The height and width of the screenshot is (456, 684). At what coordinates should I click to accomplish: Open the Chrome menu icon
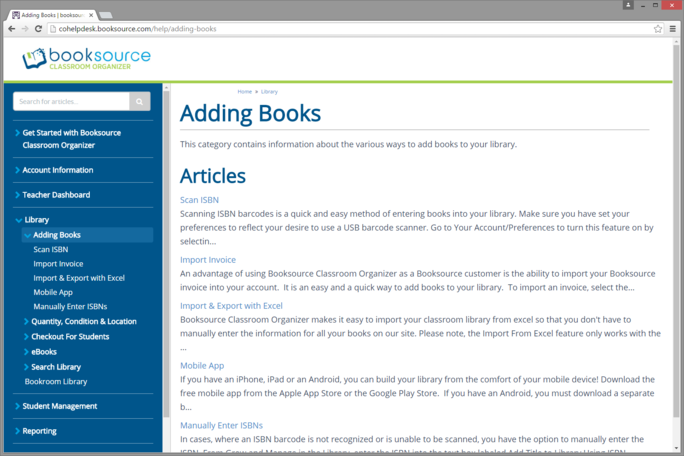(672, 29)
